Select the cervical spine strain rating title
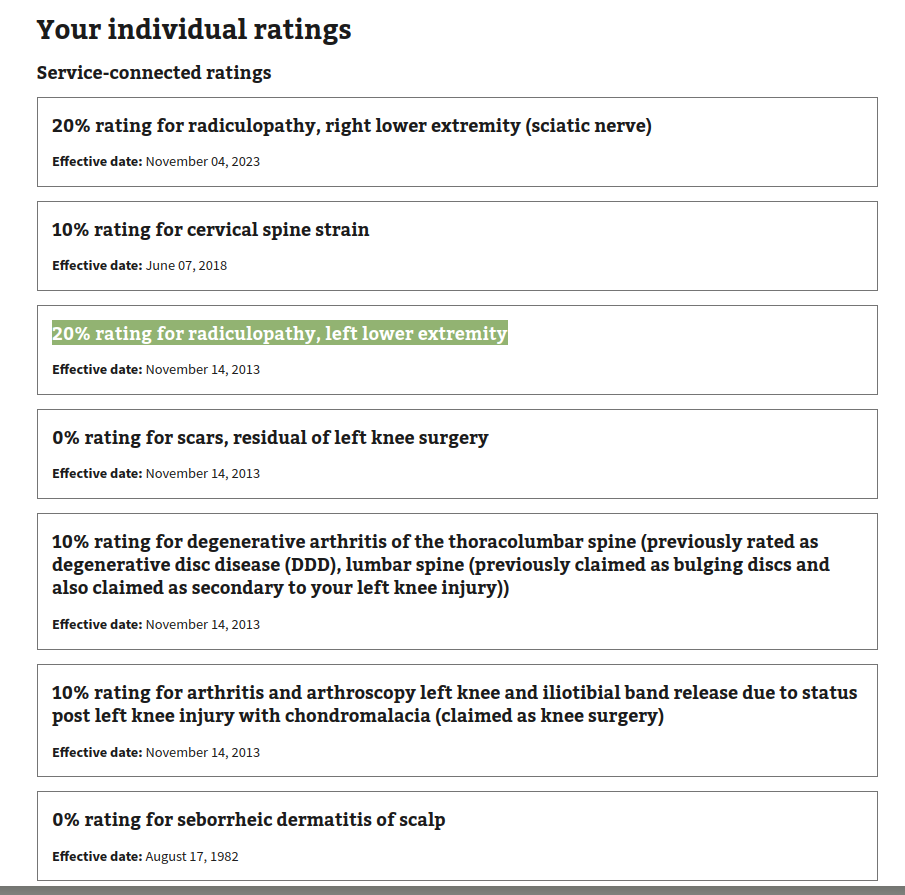The width and height of the screenshot is (905, 895). tap(210, 230)
